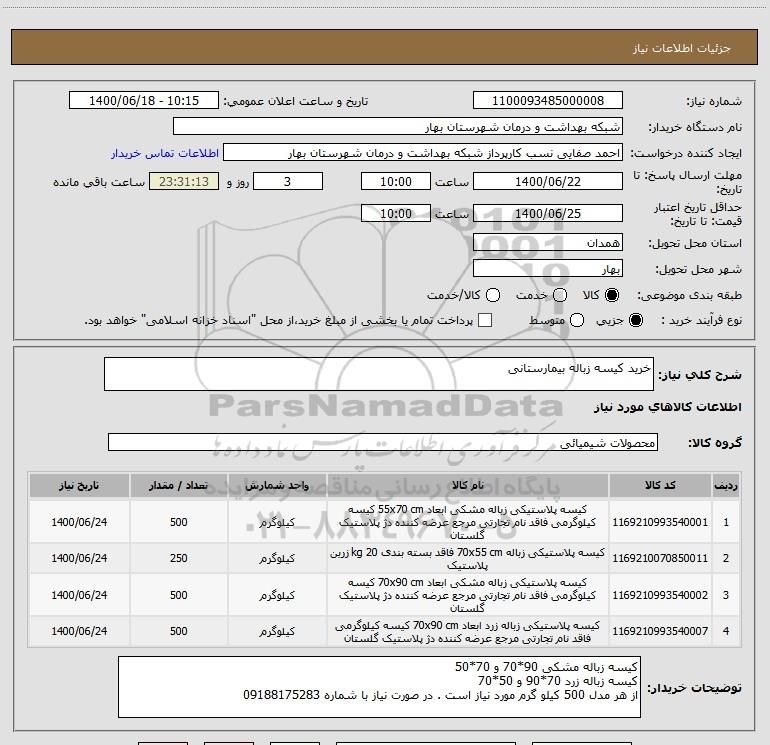Viewport: 770px width, 745px height.
Task: Click the delivery city field بهار
Action: [548, 269]
